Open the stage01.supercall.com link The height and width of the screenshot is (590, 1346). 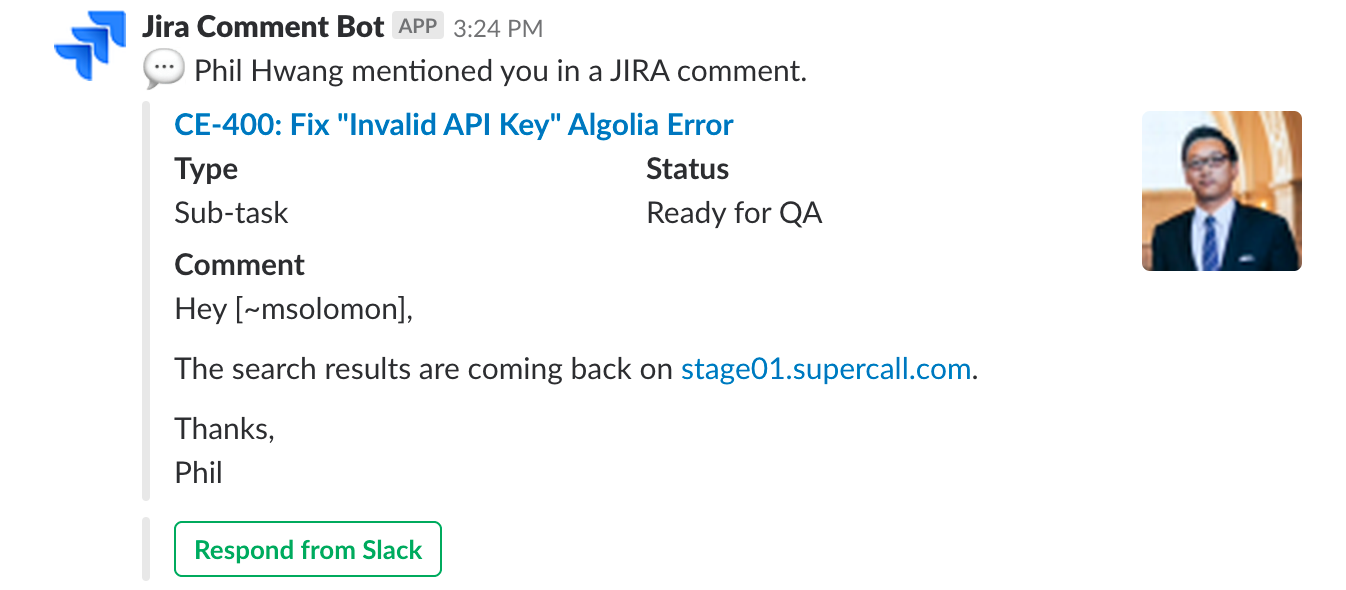(825, 369)
